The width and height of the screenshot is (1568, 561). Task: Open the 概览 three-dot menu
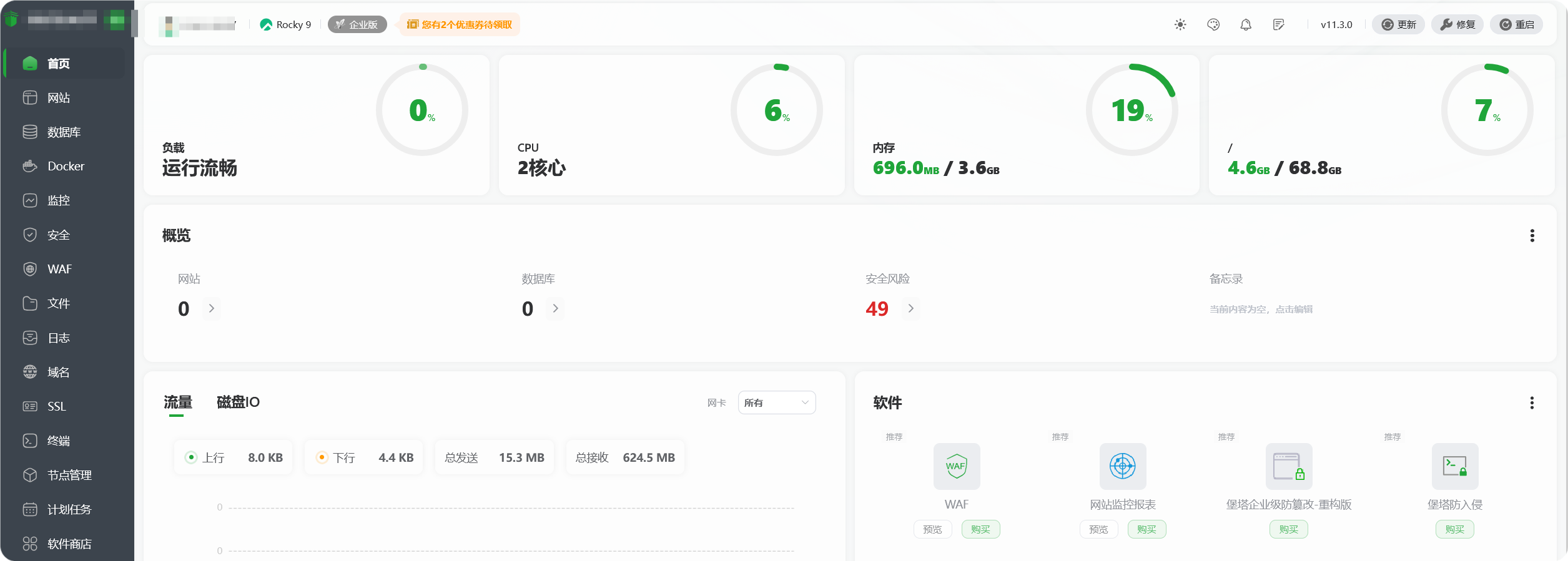1532,236
